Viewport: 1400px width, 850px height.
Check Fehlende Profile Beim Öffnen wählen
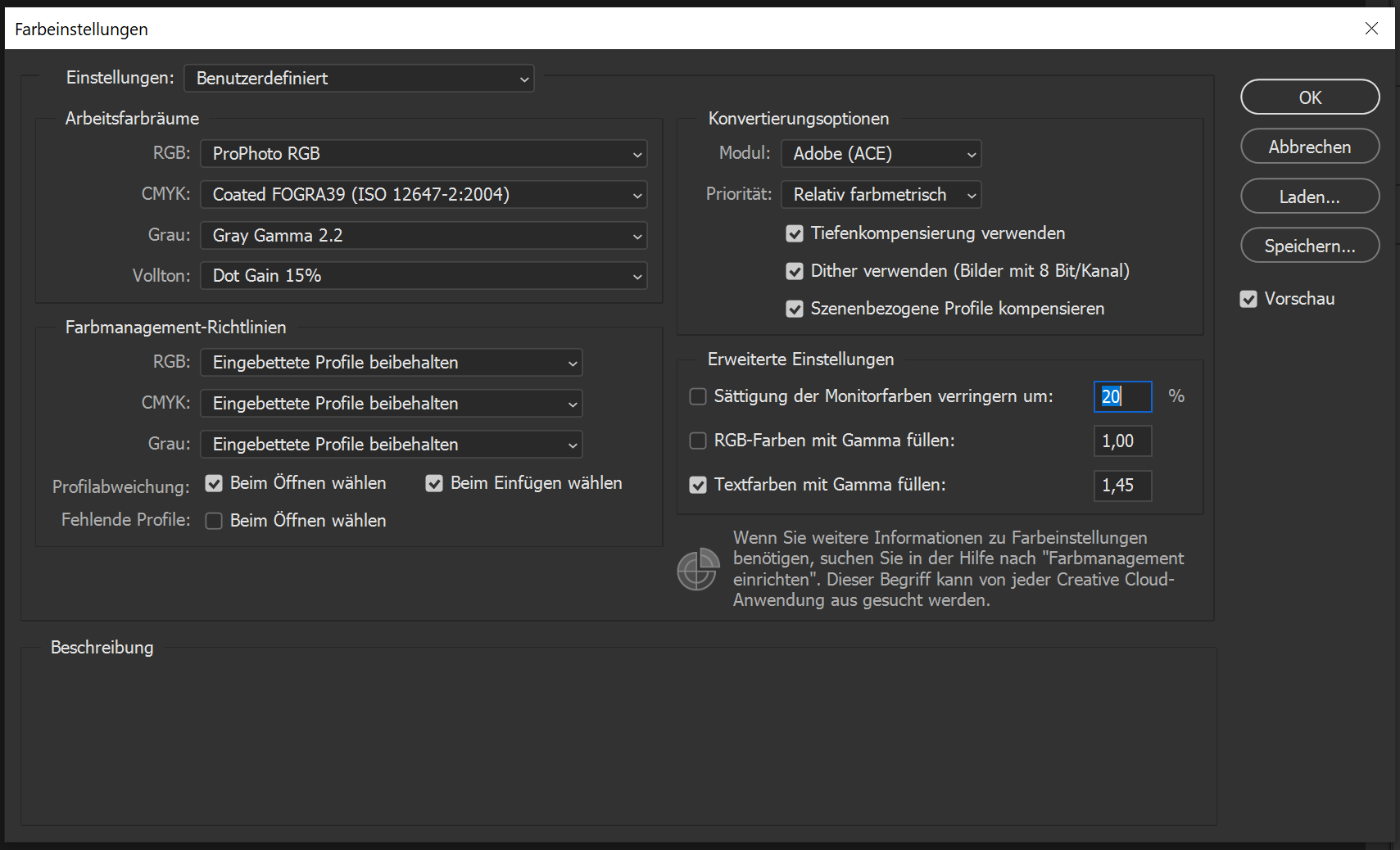tap(214, 521)
